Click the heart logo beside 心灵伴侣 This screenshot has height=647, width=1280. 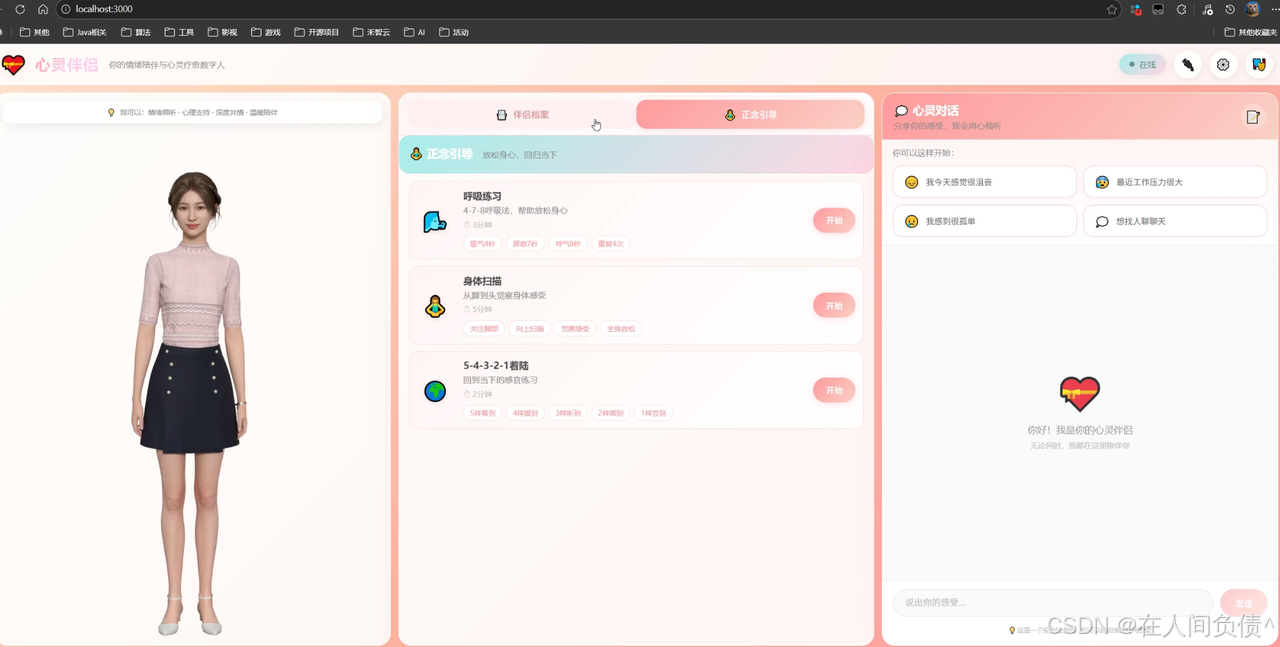13,65
